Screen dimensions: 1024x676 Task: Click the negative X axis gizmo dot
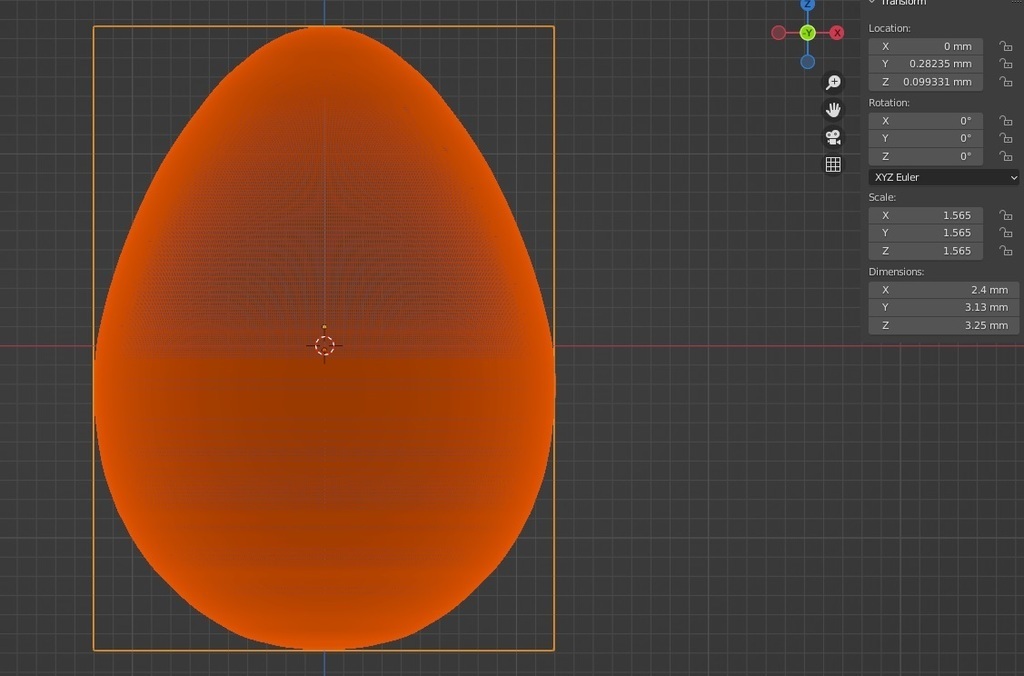778,33
